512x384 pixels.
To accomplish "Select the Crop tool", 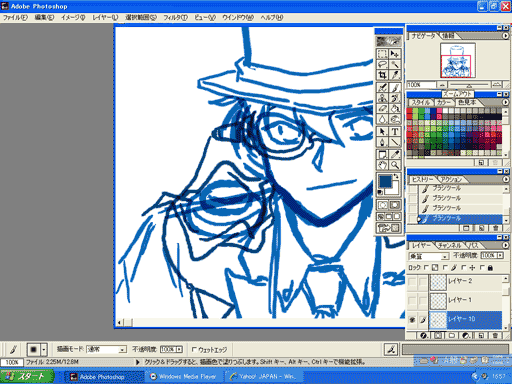I will click(x=382, y=75).
